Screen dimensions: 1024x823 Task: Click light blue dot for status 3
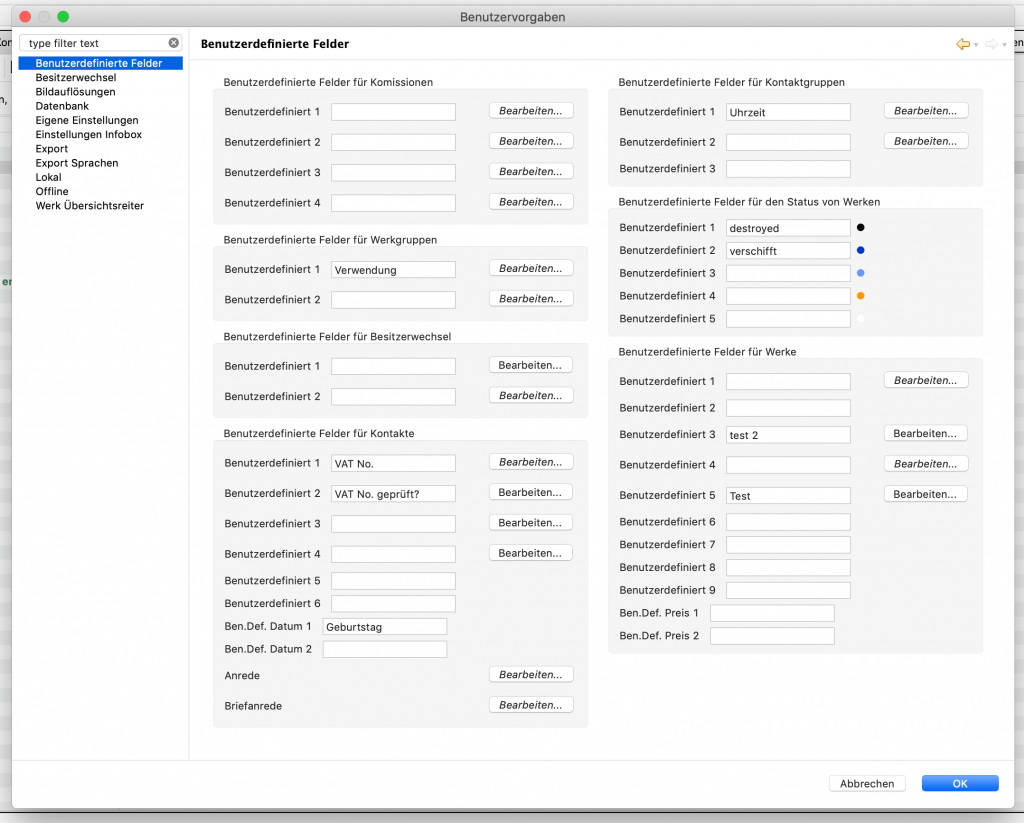coord(861,273)
